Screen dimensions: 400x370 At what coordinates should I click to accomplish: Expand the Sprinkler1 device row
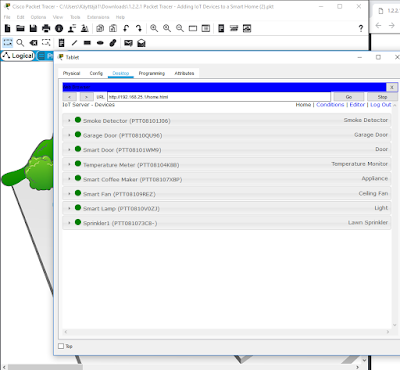(x=69, y=223)
